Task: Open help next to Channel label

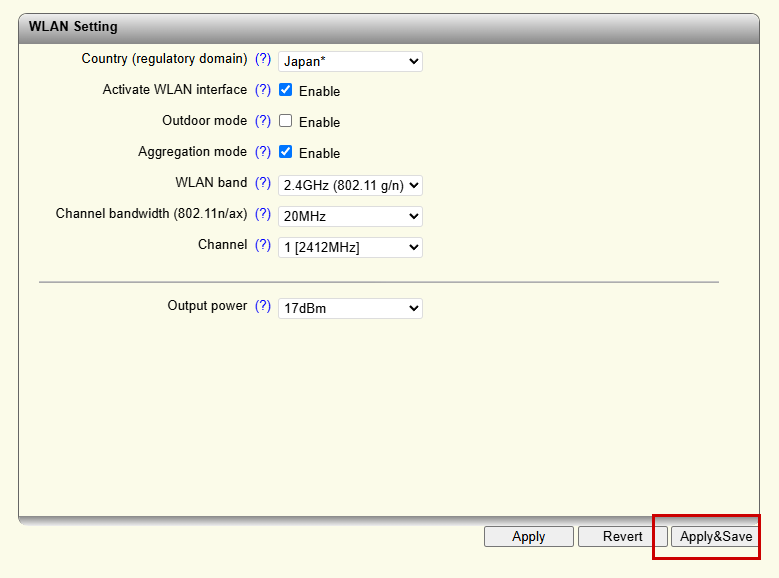Action: (x=263, y=245)
